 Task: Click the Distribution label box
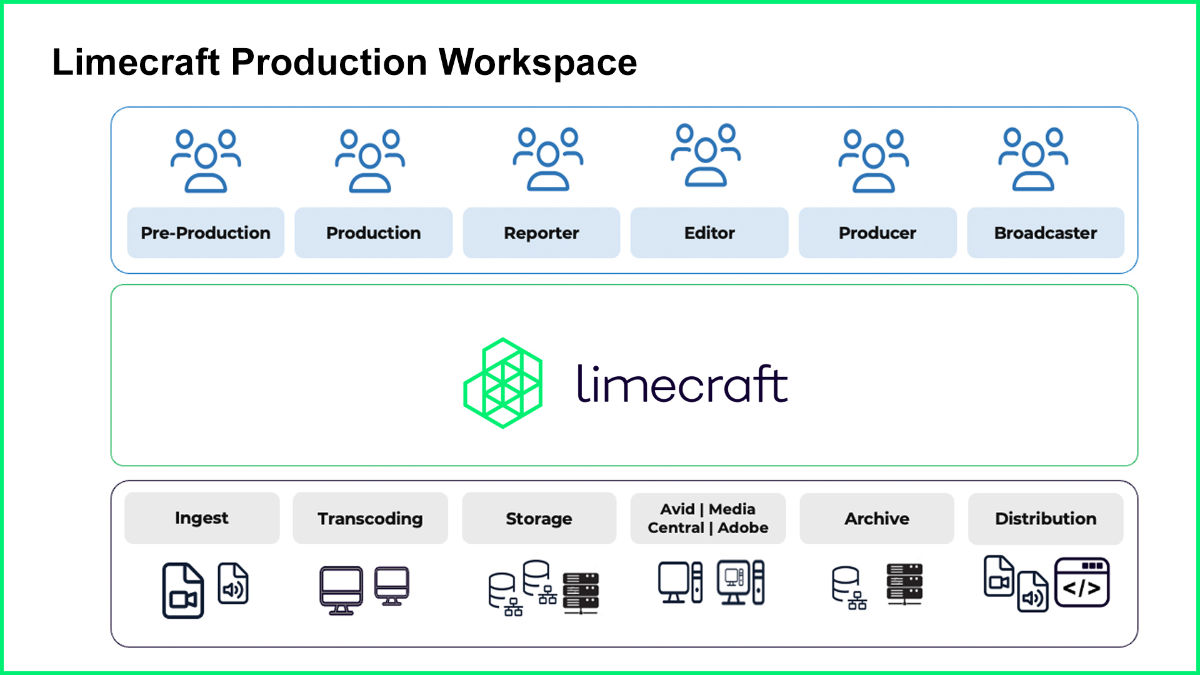(x=1046, y=518)
